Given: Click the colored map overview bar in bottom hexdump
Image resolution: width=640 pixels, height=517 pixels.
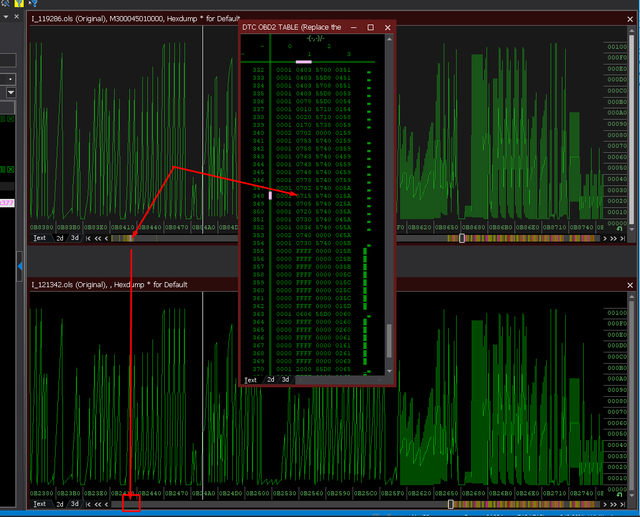Looking at the screenshot, I should pyautogui.click(x=355, y=504).
